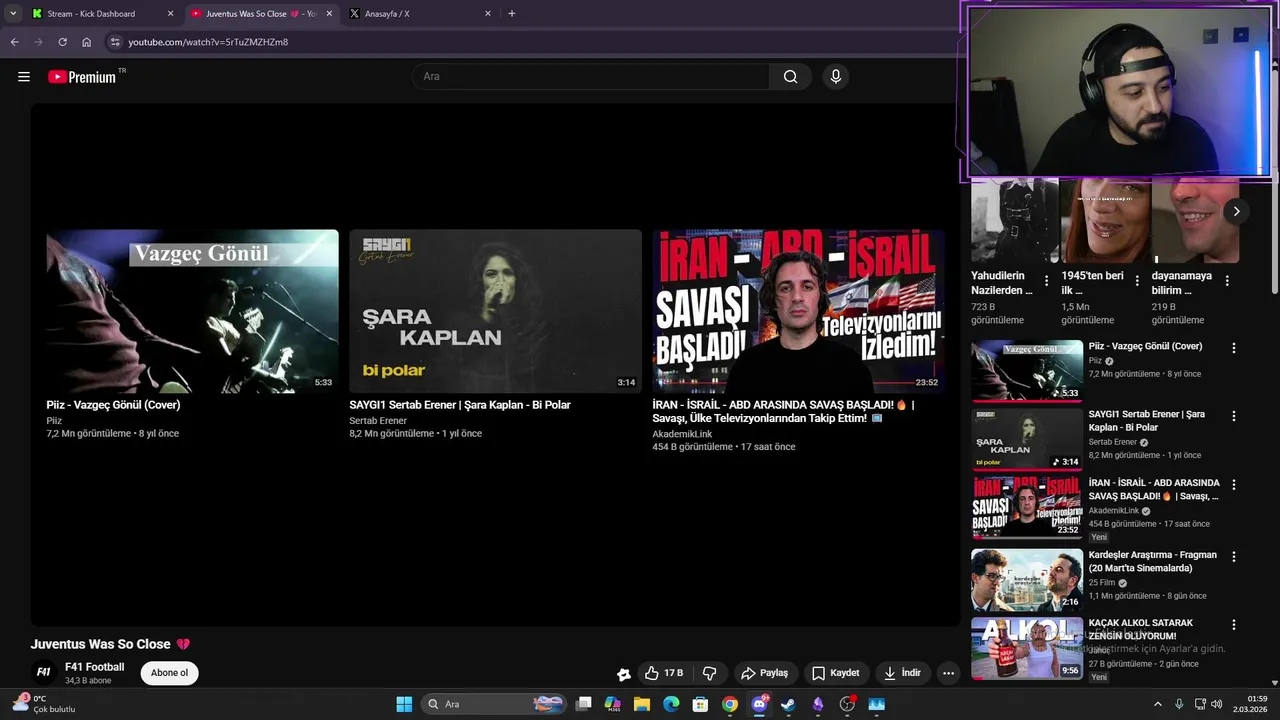Open options for Piiz Vazgeç Gönül sidebar video
The image size is (1280, 720).
(1233, 348)
